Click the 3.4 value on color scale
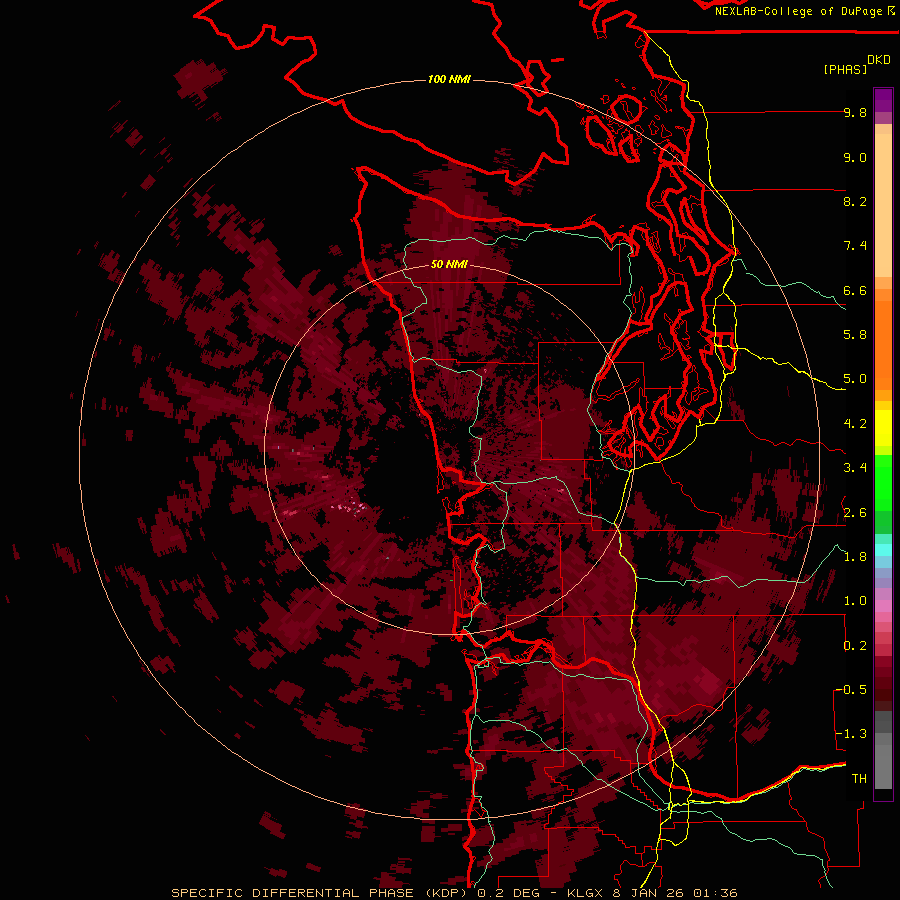The width and height of the screenshot is (900, 900). coord(855,468)
